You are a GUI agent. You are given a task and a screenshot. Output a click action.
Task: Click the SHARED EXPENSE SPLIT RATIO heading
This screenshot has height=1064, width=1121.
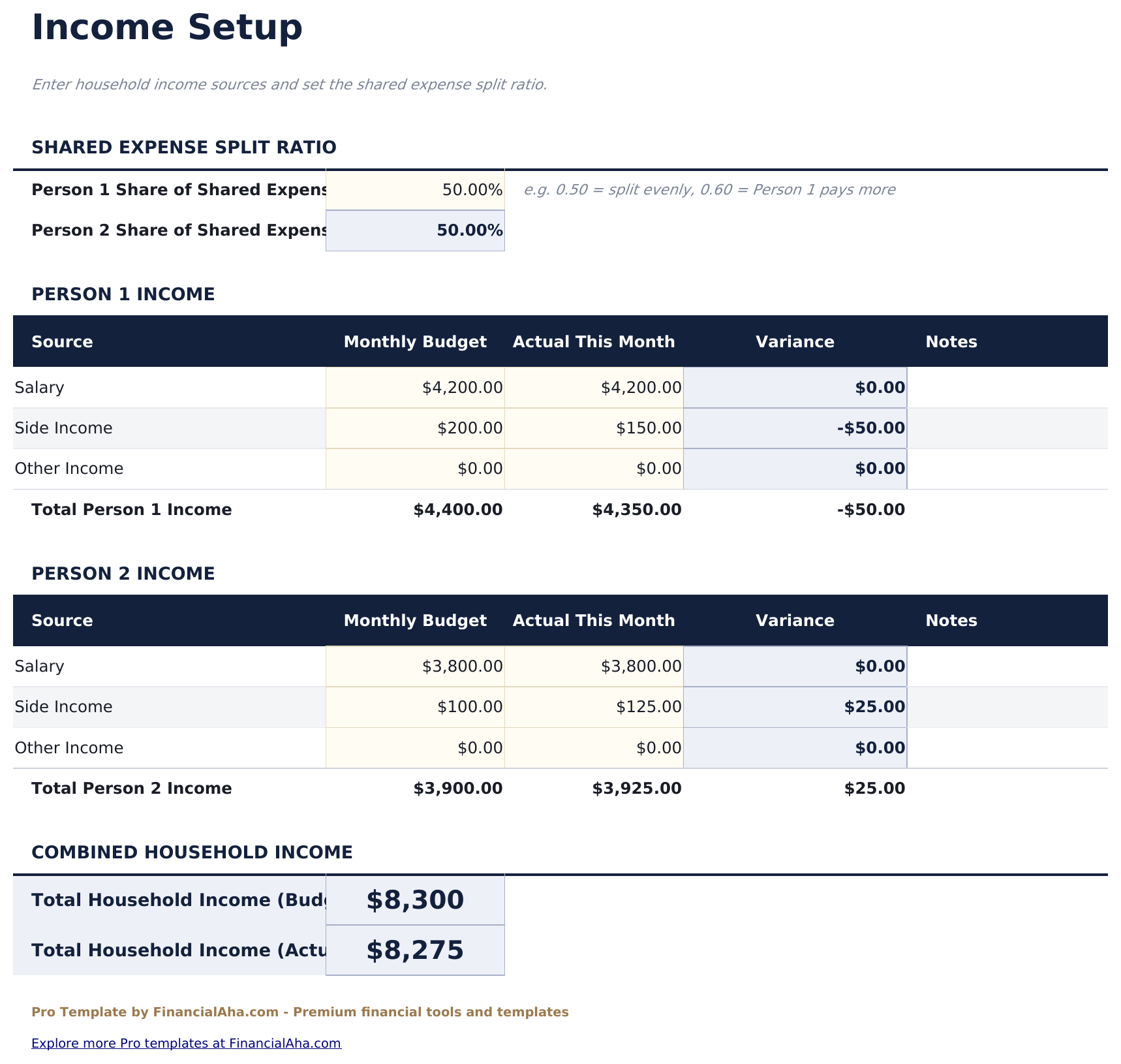pos(184,146)
